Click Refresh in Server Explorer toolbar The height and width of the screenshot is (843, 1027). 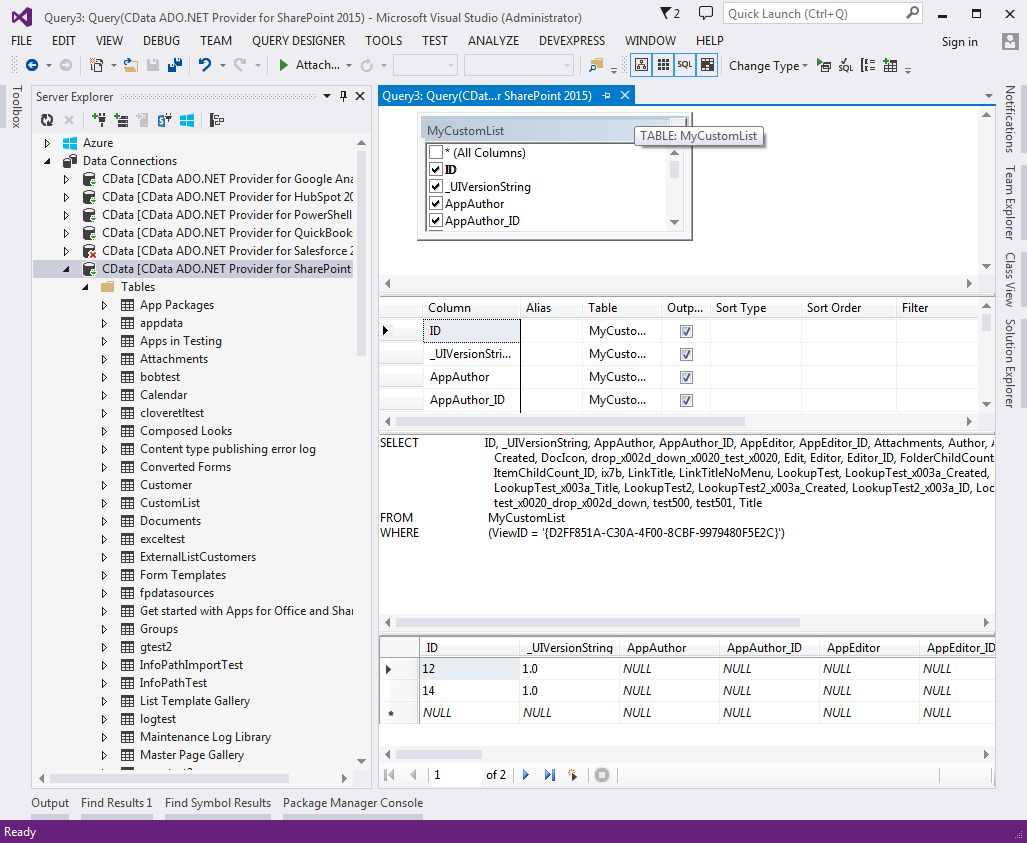[x=47, y=120]
